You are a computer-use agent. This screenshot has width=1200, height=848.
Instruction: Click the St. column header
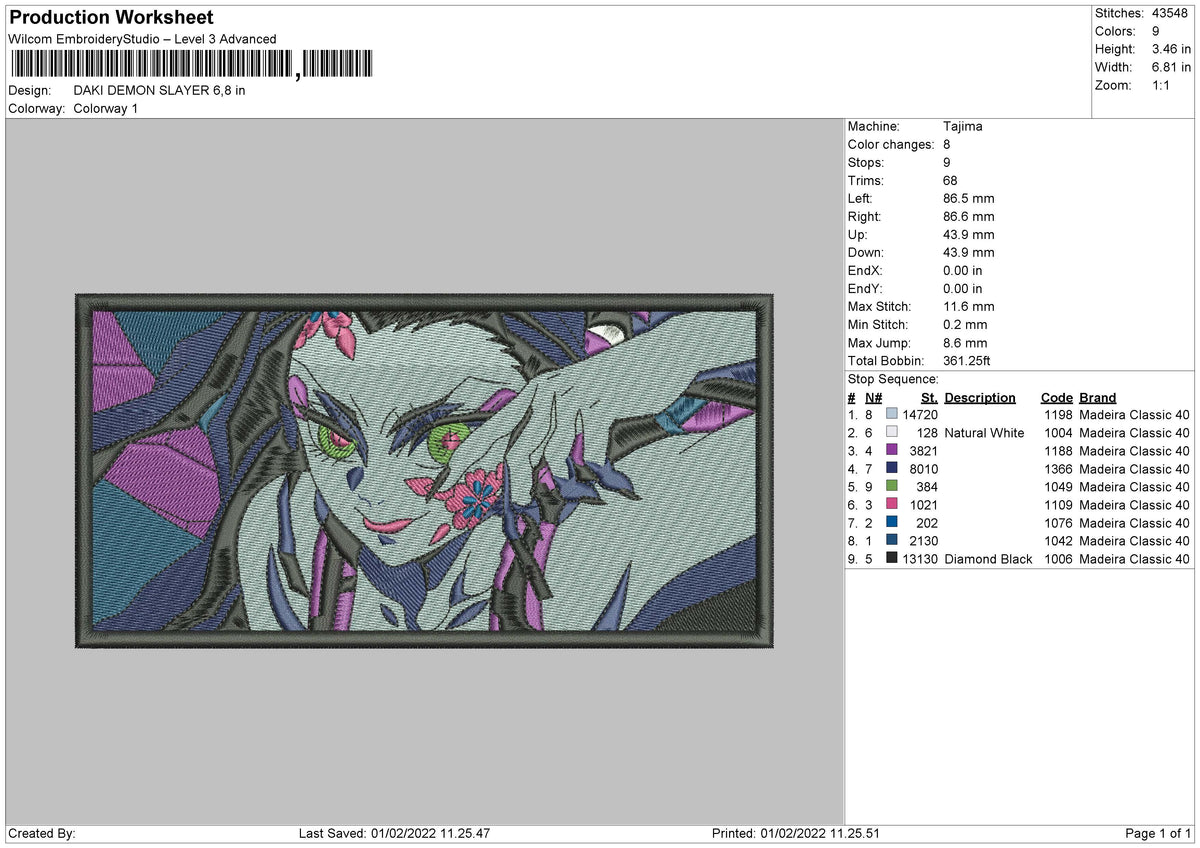tap(928, 397)
